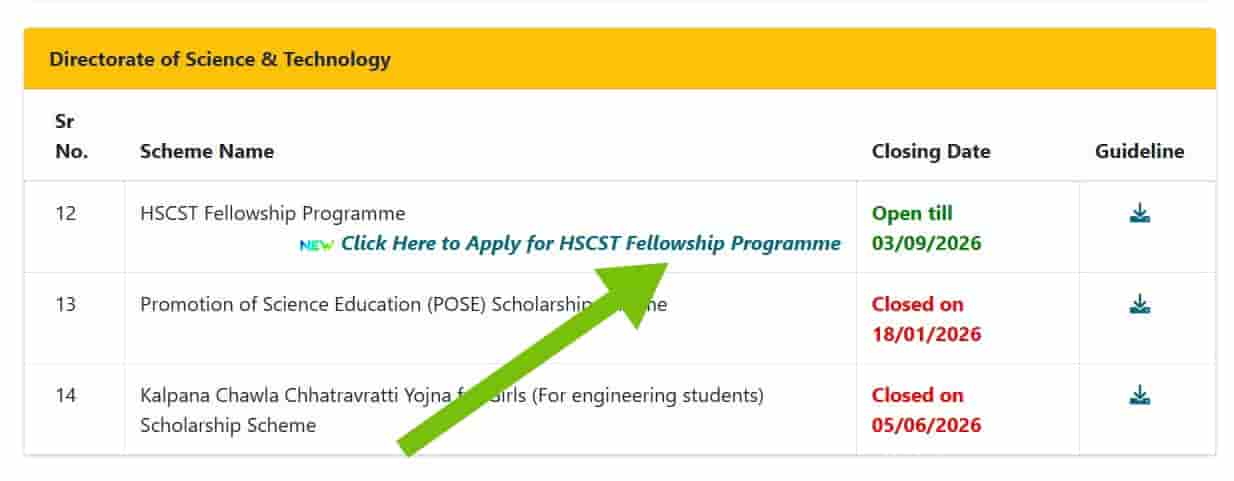Image resolution: width=1234 pixels, height=481 pixels.
Task: Download the POSE Scholarship Scheme guideline
Action: pos(1139,304)
